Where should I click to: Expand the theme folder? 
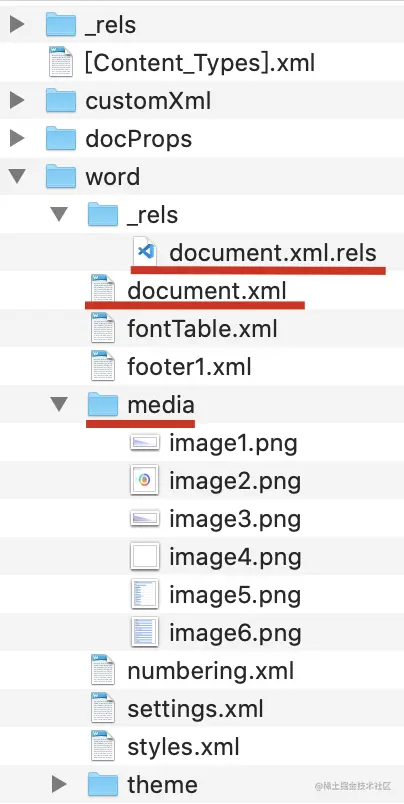[59, 784]
